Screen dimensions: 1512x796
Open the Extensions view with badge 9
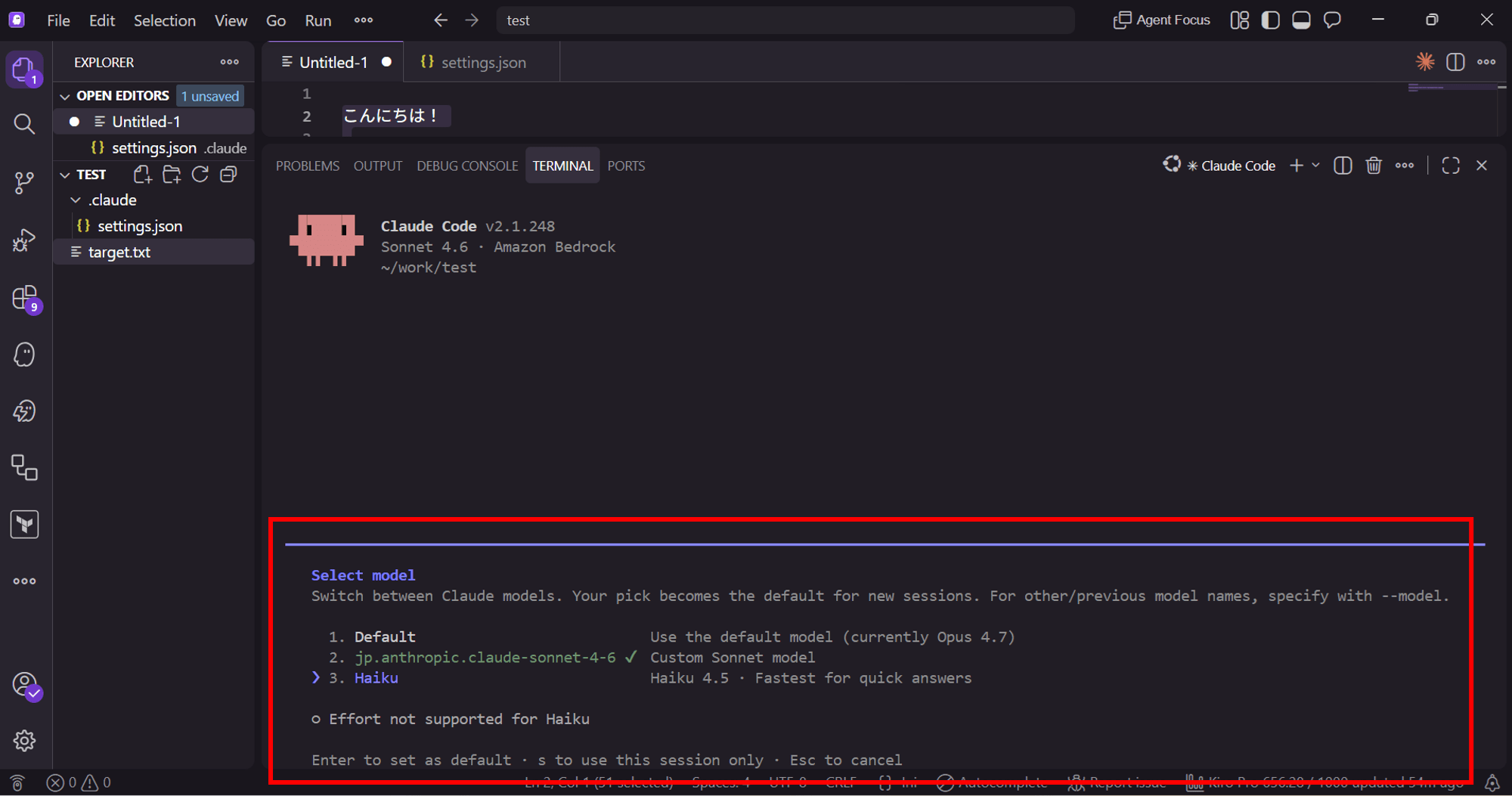pyautogui.click(x=26, y=298)
